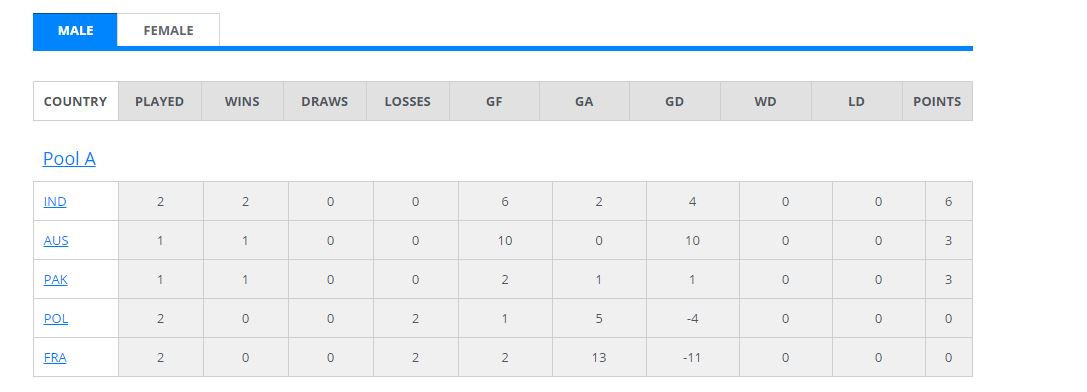Click the PLAYED column header
This screenshot has width=1087, height=392.
[x=159, y=101]
